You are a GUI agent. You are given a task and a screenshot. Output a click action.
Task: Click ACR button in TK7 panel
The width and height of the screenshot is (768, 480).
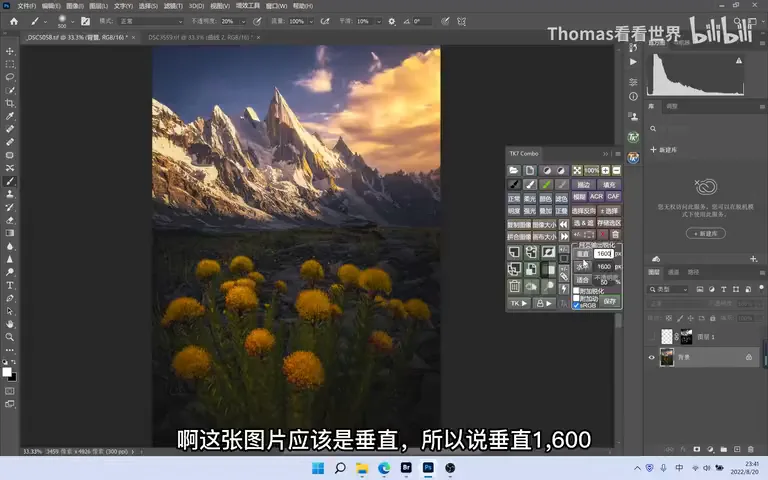pos(596,196)
